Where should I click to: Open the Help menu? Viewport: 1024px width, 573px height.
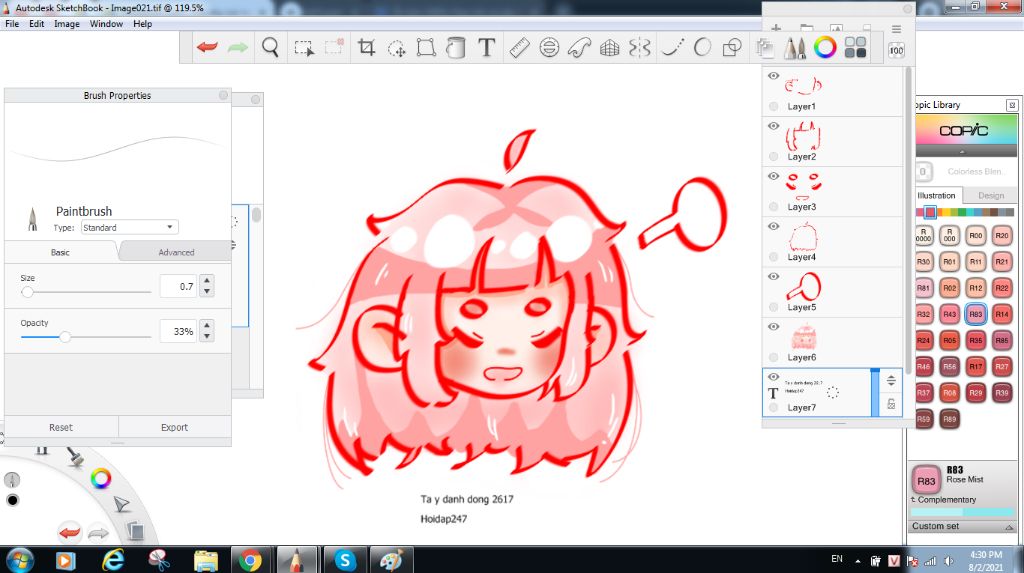coord(142,24)
